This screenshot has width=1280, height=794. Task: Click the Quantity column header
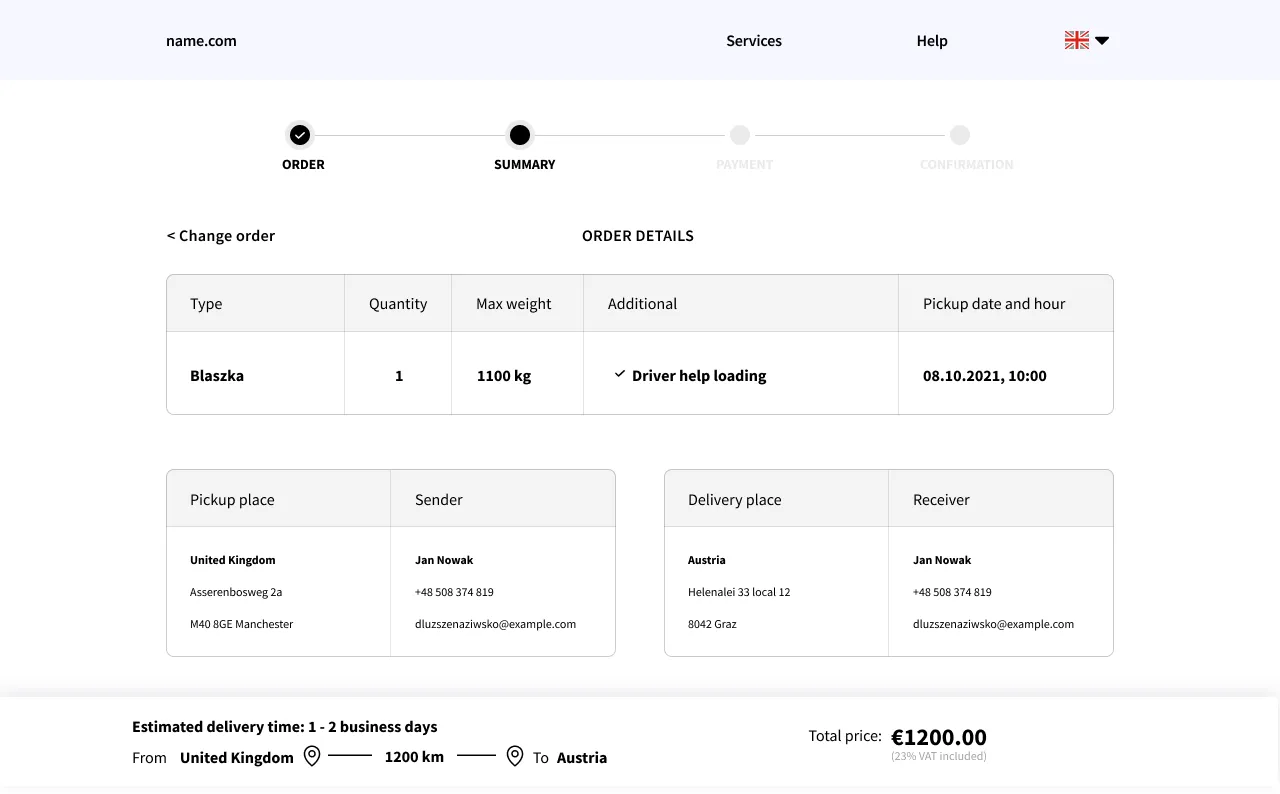pos(398,304)
